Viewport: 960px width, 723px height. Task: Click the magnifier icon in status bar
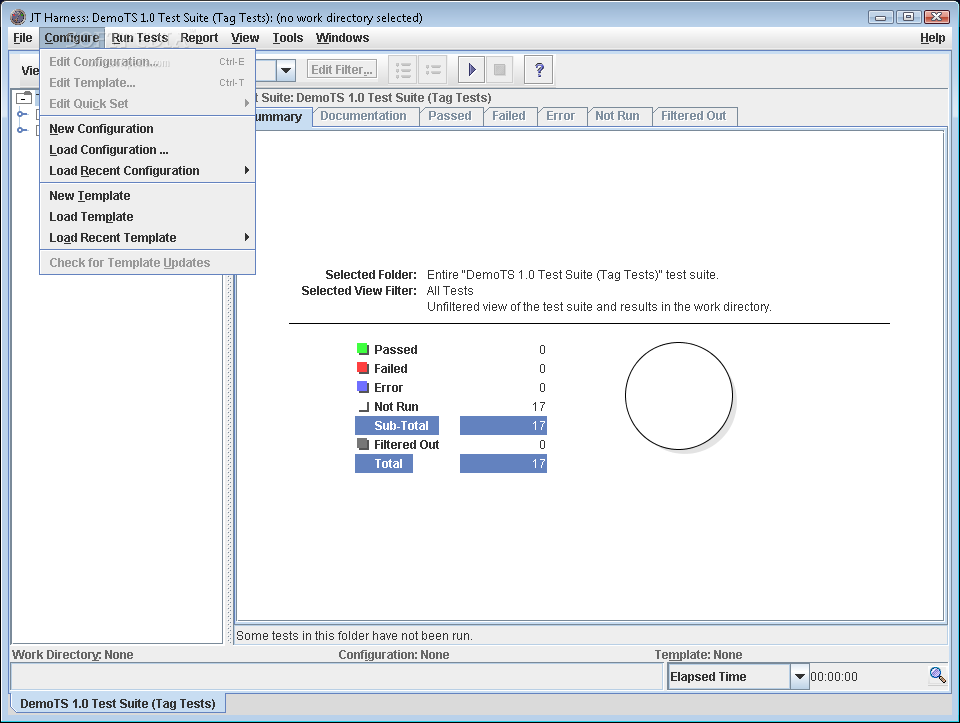937,675
